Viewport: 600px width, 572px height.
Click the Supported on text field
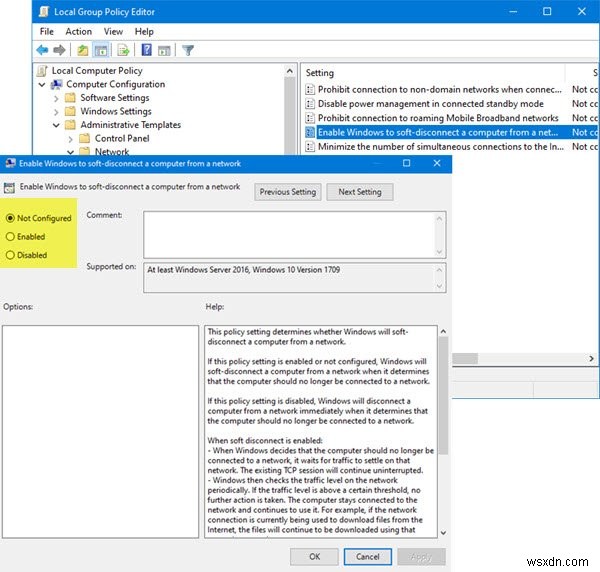click(x=290, y=278)
